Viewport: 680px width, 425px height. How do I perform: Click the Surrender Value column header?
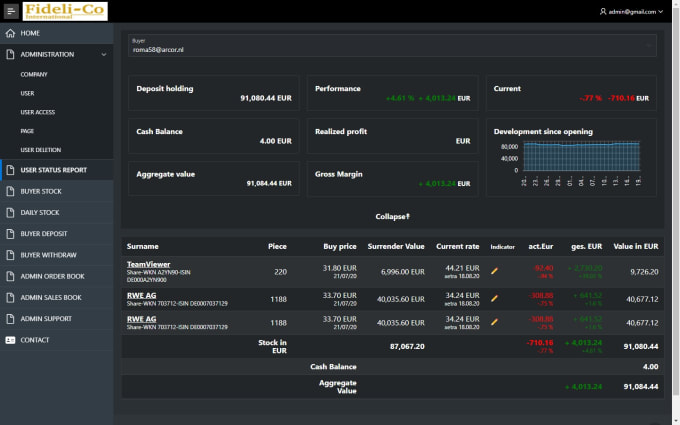click(396, 246)
